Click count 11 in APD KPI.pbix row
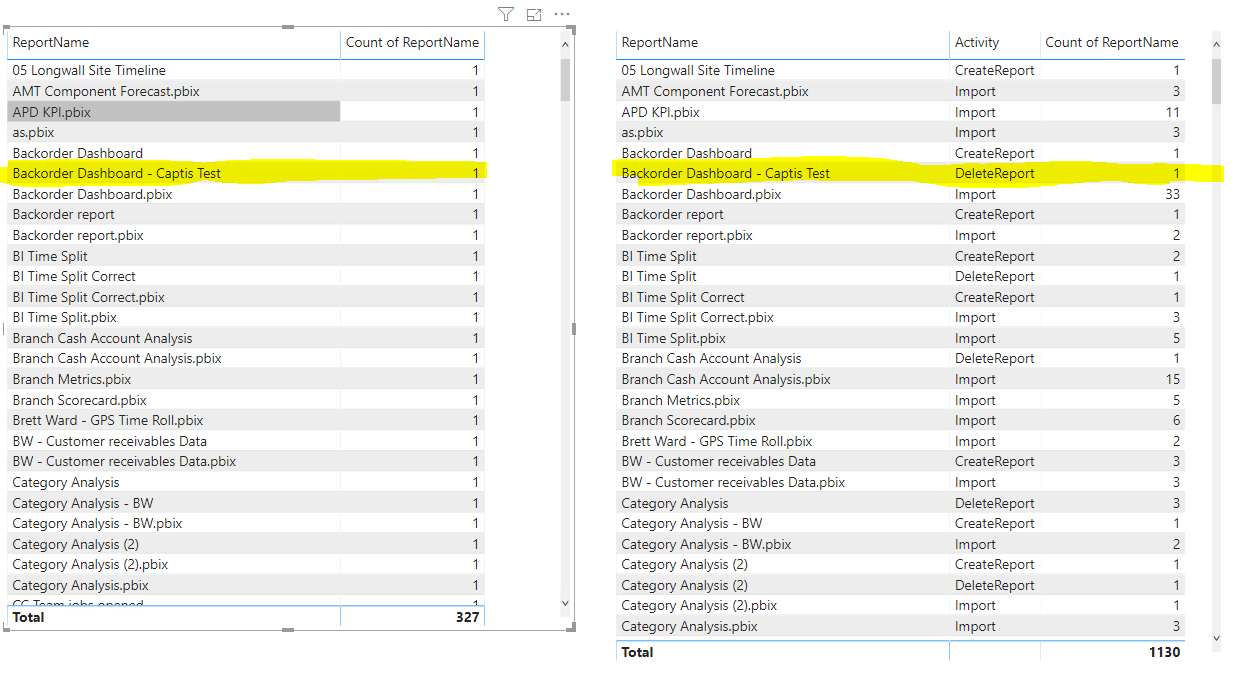The height and width of the screenshot is (684, 1247). tap(1173, 112)
